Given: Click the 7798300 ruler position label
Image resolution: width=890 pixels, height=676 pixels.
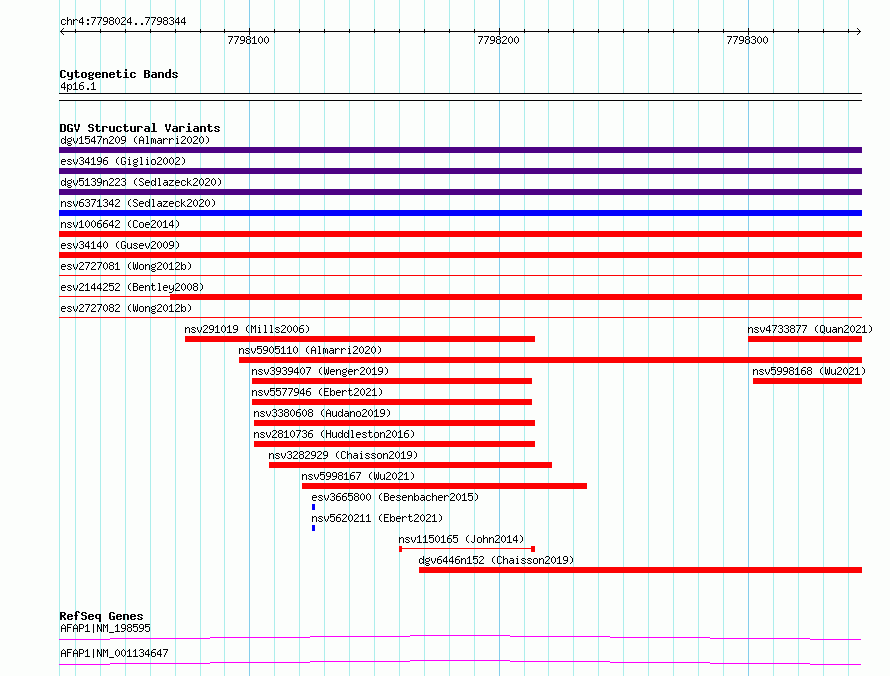Looking at the screenshot, I should tap(748, 40).
